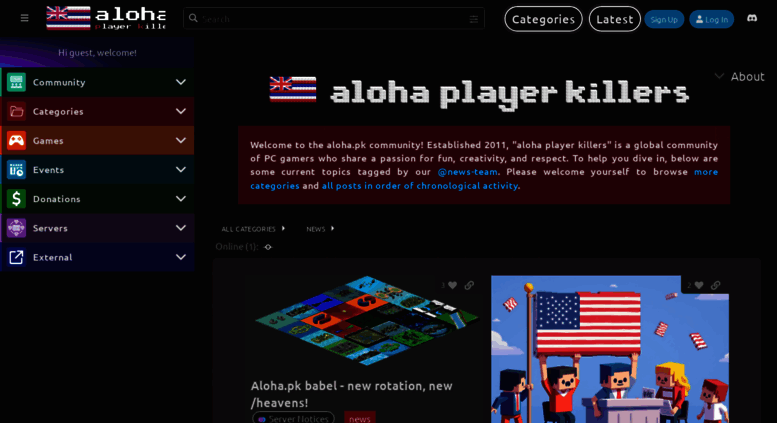
Task: Click the Sign Up button
Action: point(664,19)
